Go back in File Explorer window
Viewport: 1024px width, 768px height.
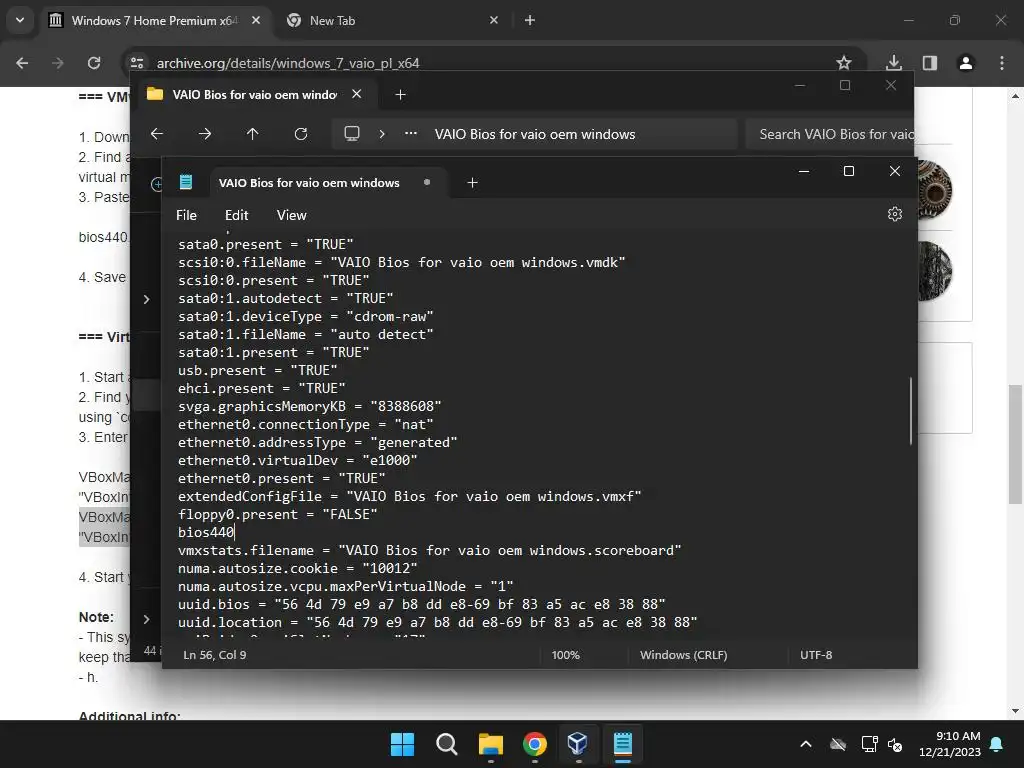(157, 134)
